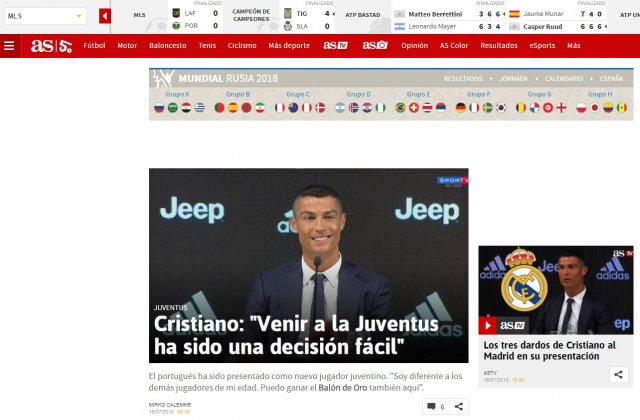Select the England flag in Grupo G
Screen dimensions: 640x420
(562, 108)
